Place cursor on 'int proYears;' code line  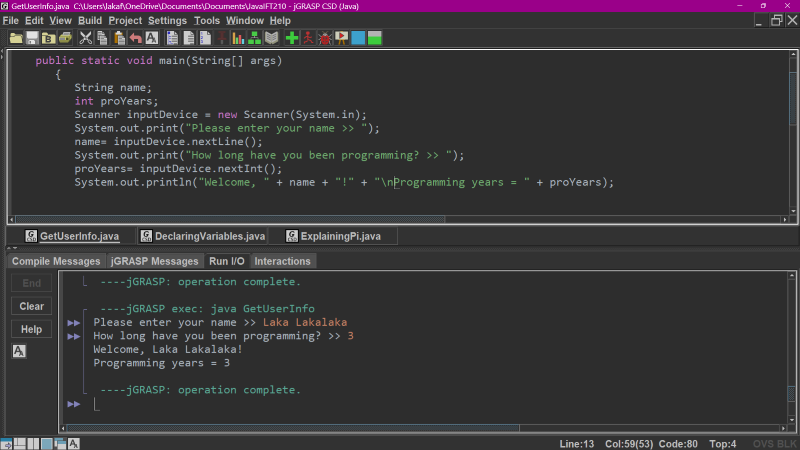(x=116, y=101)
